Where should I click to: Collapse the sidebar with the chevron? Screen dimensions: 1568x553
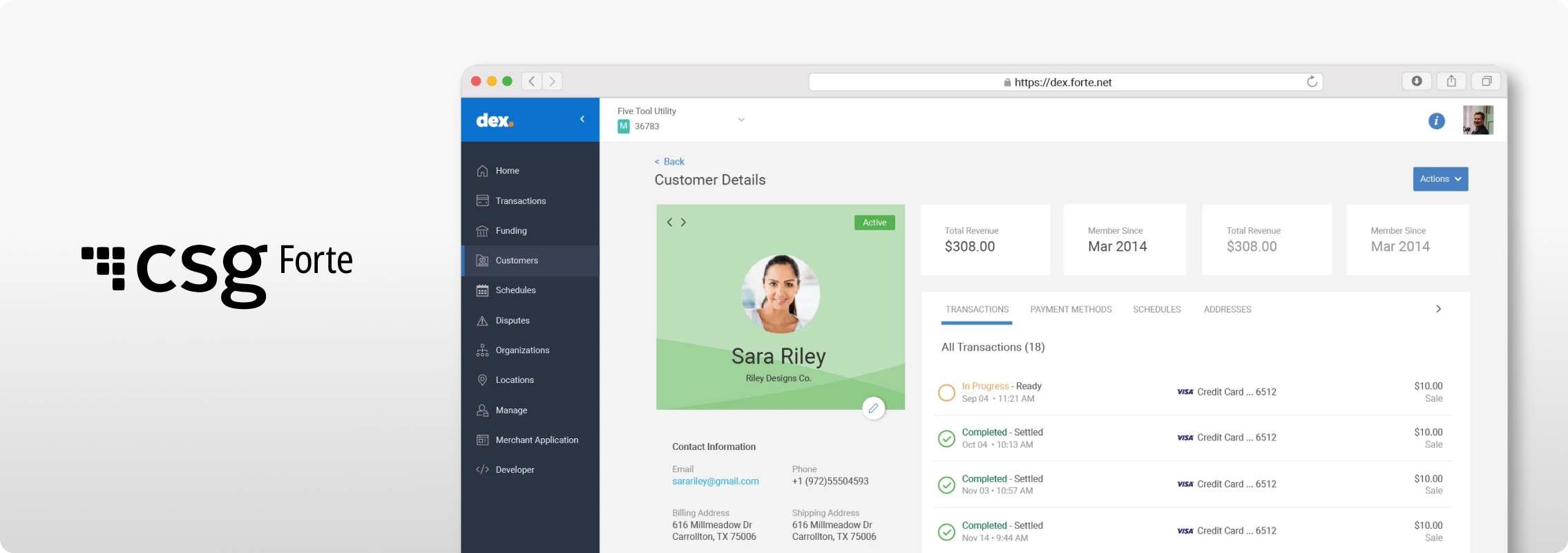pos(582,120)
